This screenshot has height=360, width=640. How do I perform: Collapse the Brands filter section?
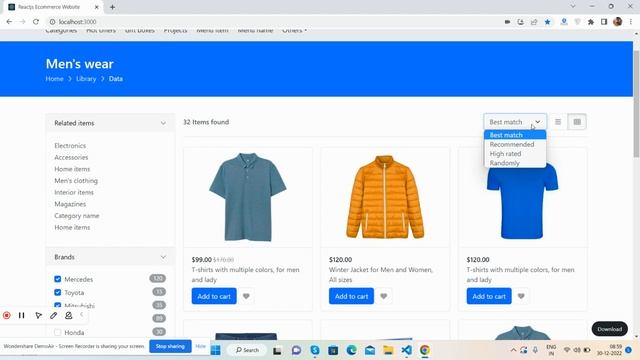pos(163,257)
